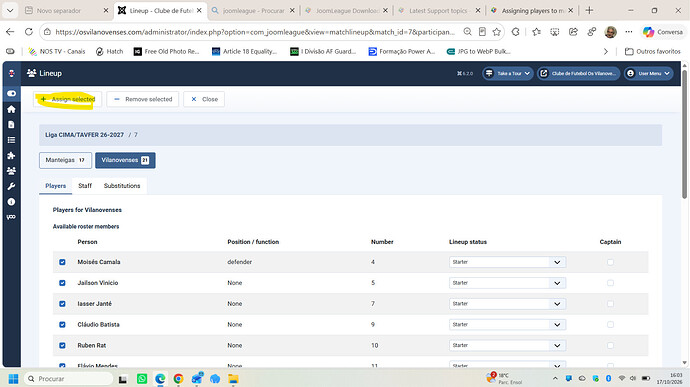Switch to the Substitutions tab
The image size is (690, 387).
coord(122,186)
